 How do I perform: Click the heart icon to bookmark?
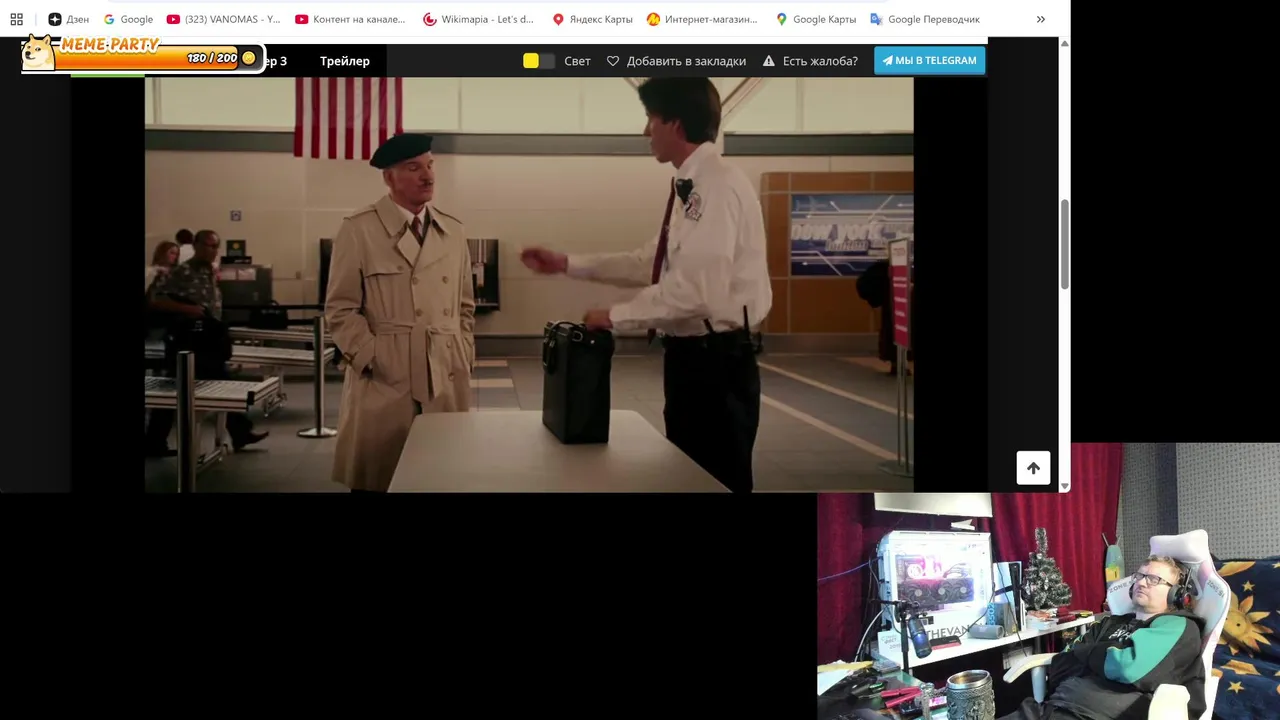tap(613, 61)
